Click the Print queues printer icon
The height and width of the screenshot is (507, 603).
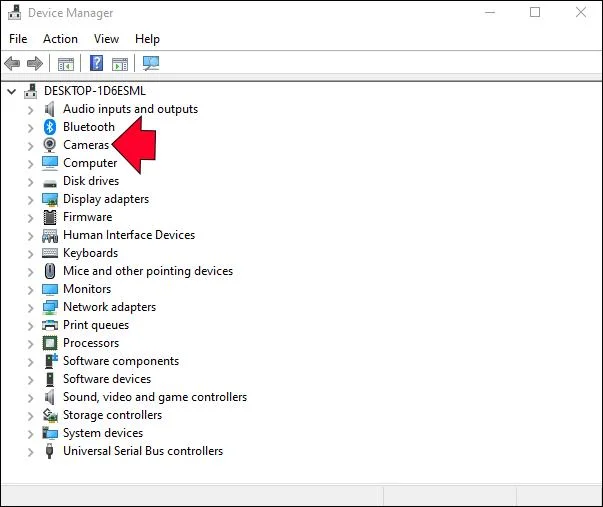[x=50, y=325]
